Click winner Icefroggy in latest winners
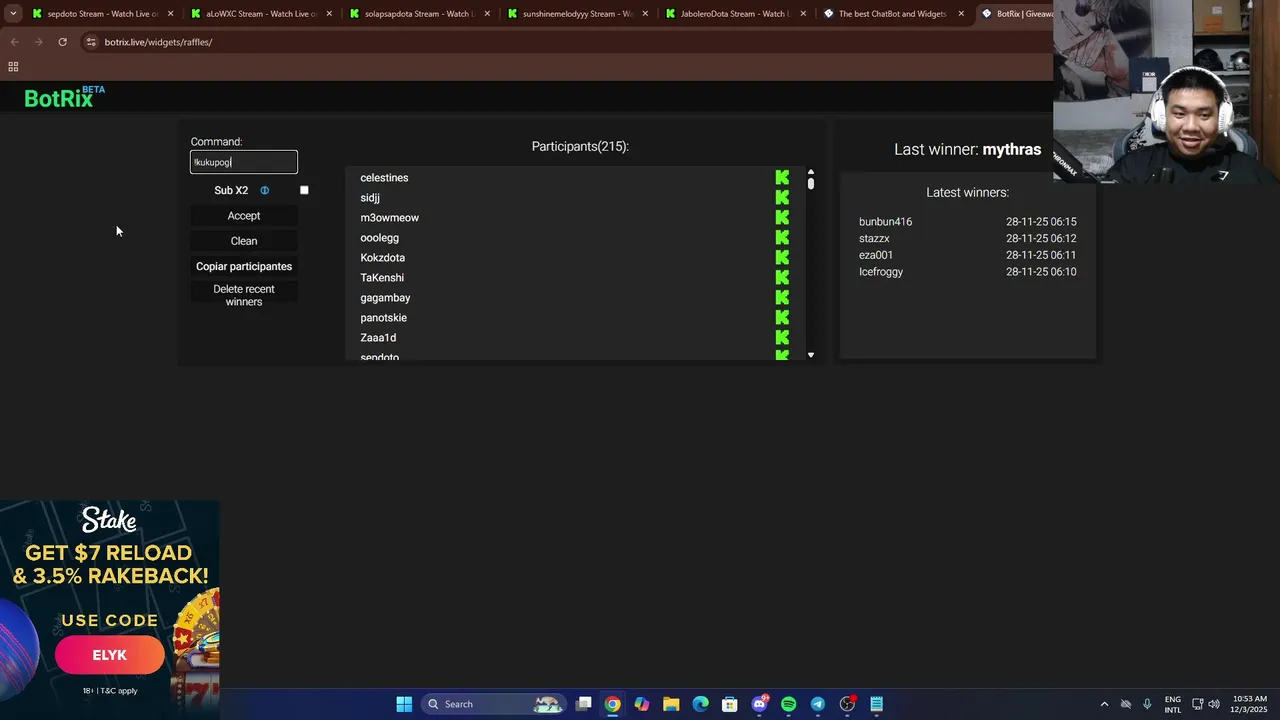 [x=881, y=272]
